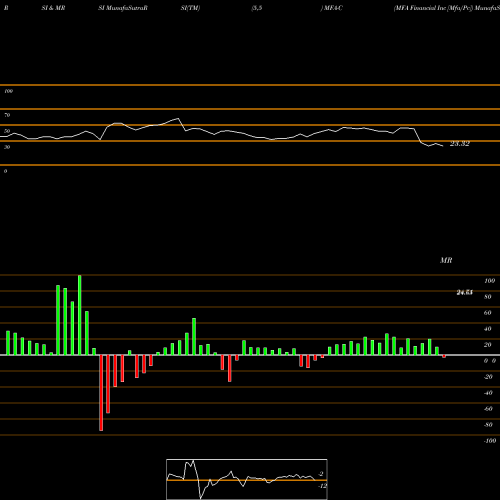This screenshot has width=500, height=500.
Task: Click the last small red MR bar
Action: tap(444, 356)
